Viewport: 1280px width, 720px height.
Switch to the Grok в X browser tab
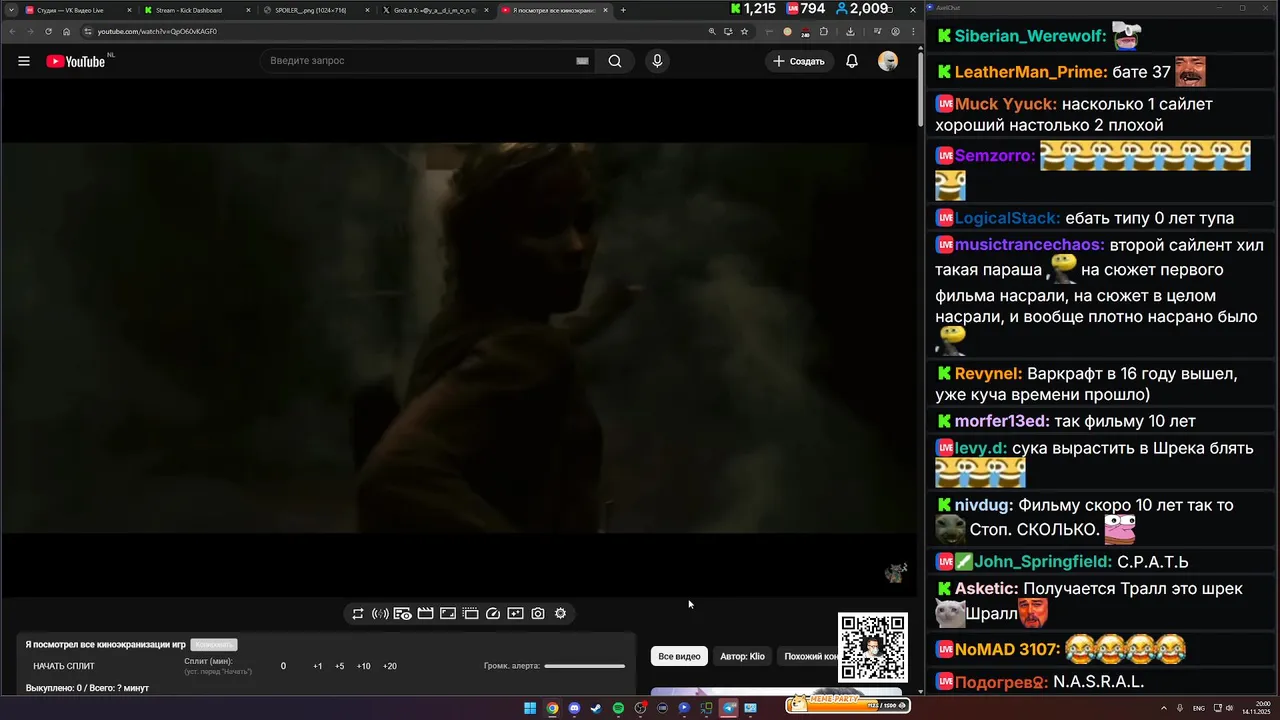point(435,10)
